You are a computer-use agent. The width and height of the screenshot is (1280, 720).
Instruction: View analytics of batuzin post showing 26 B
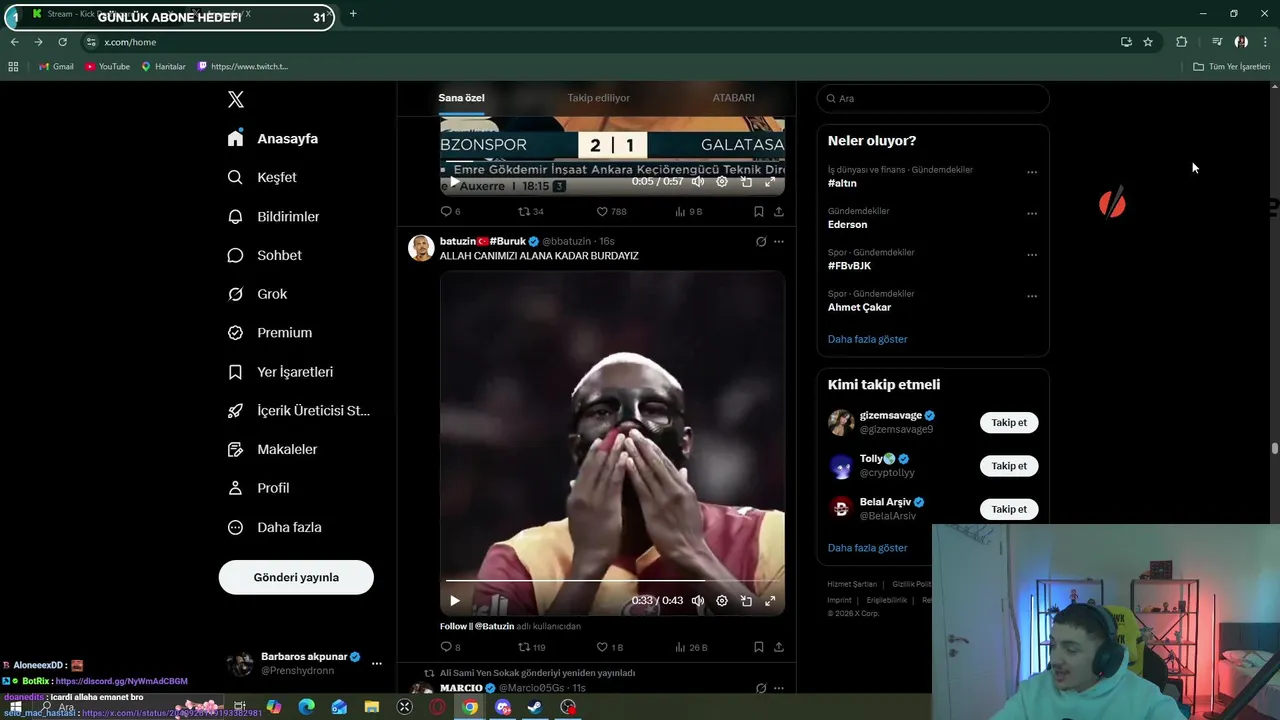[x=691, y=647]
